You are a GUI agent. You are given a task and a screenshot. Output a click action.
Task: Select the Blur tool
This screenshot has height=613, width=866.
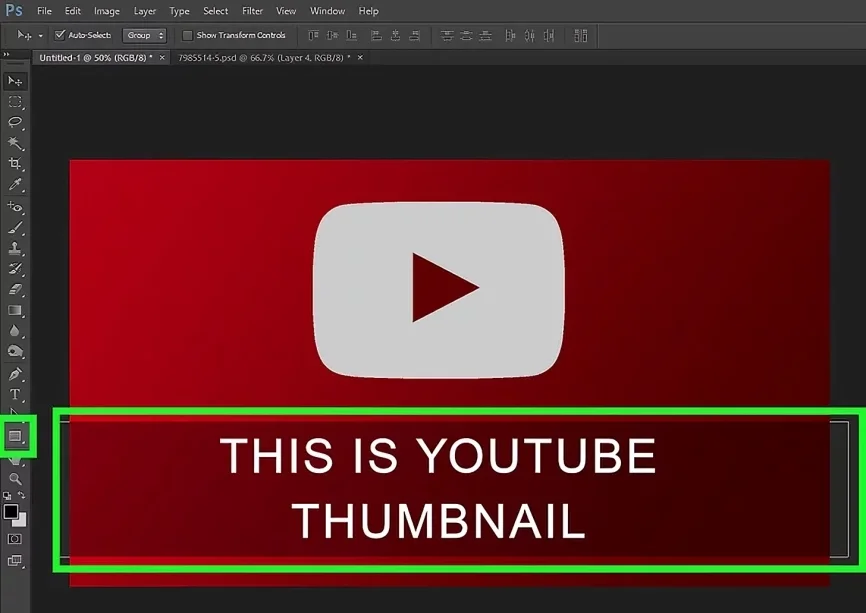point(15,331)
